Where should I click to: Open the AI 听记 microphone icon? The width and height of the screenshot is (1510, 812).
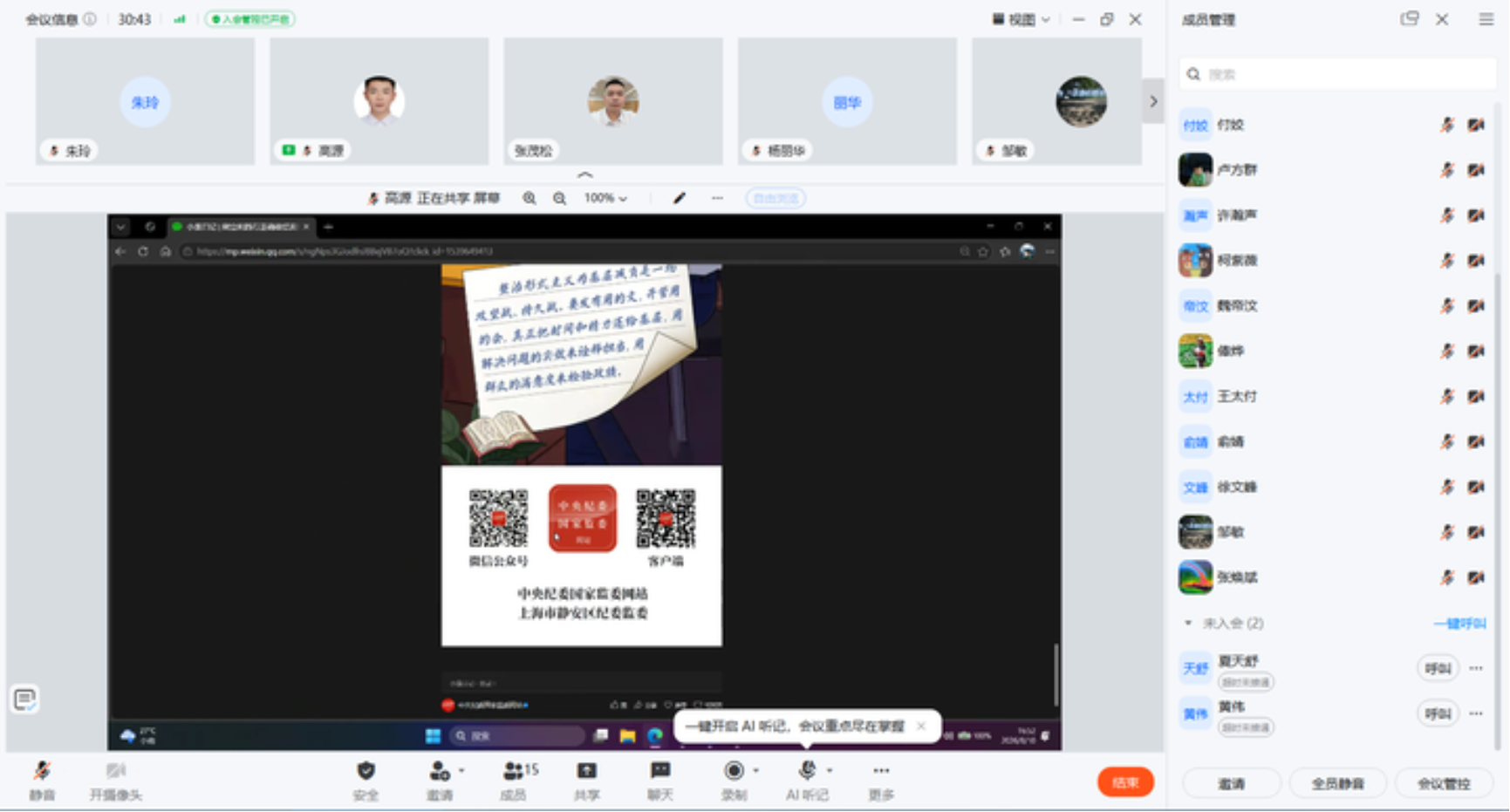coord(808,770)
